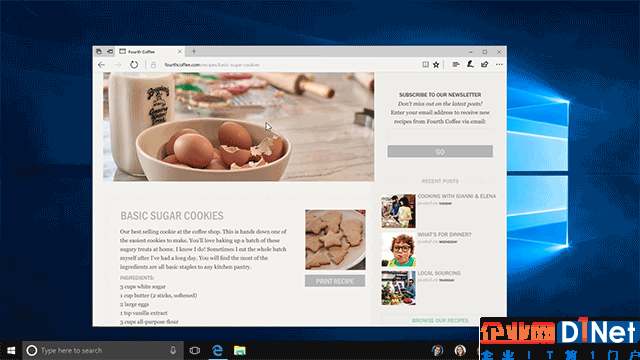Submit newsletter with GO button
Screen dimensions: 640x360
point(440,151)
